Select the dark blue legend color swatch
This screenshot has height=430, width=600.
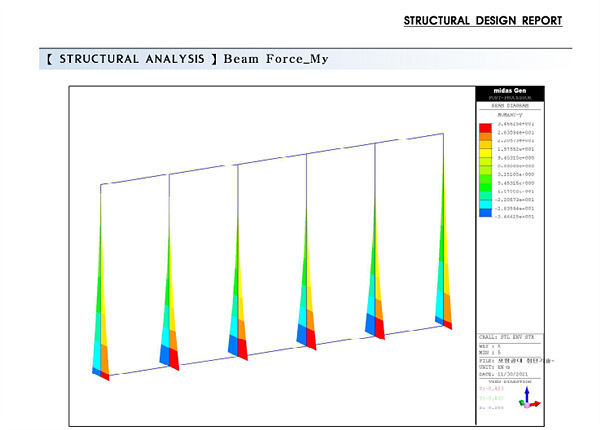(485, 213)
